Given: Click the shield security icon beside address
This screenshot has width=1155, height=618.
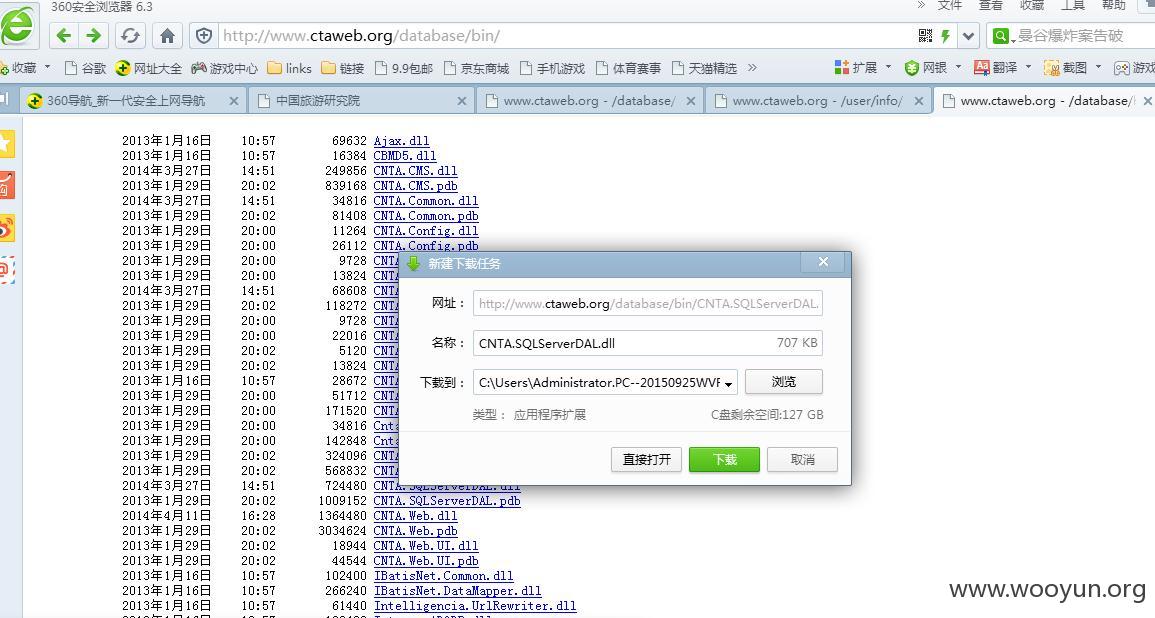Looking at the screenshot, I should click(204, 35).
